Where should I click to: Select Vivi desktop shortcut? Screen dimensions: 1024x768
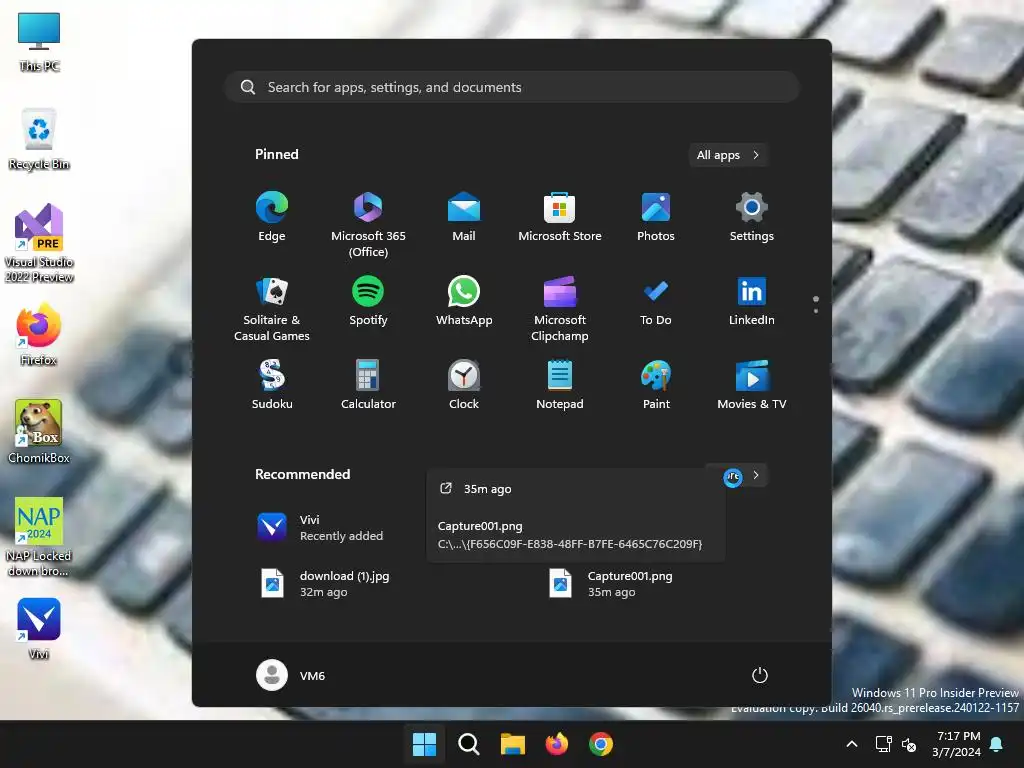coord(39,628)
